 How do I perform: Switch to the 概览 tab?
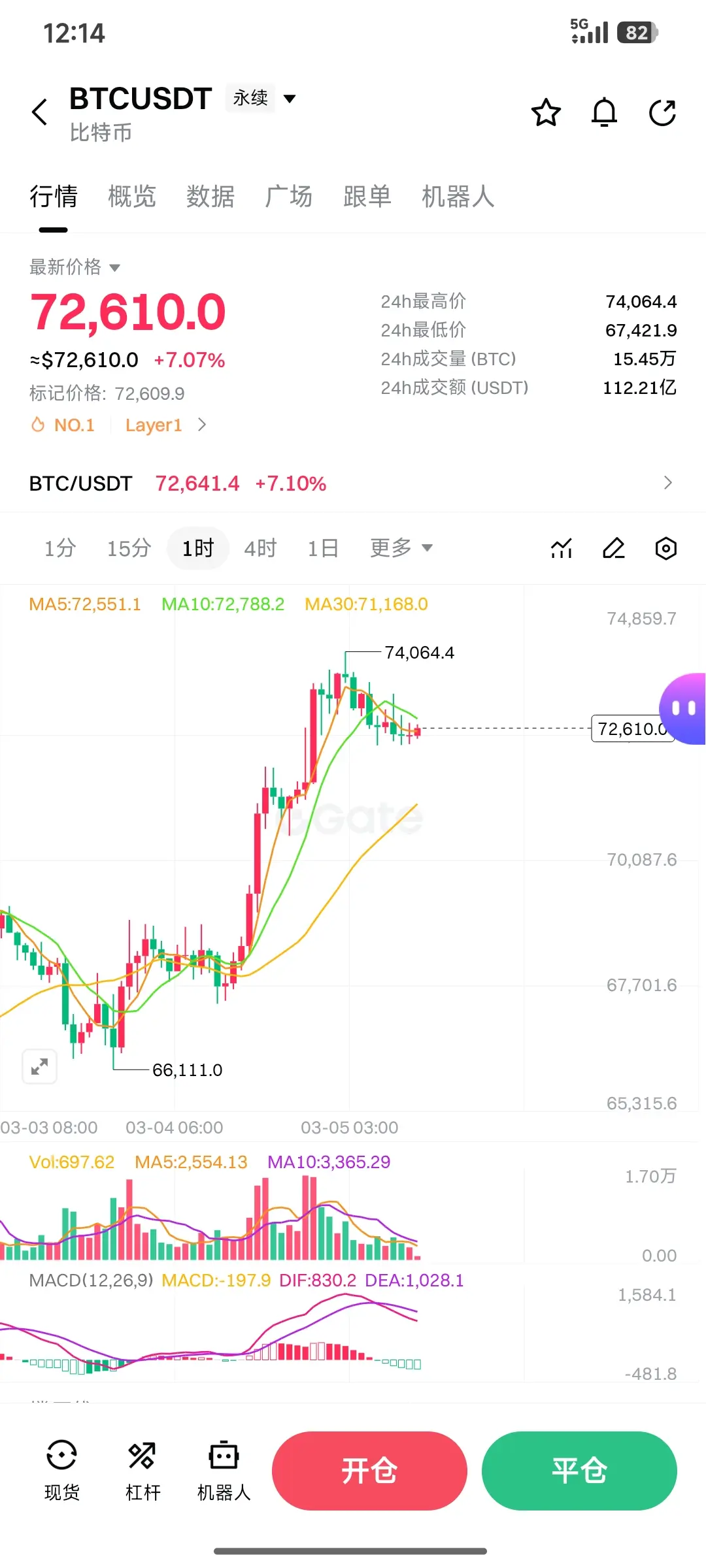pos(131,196)
